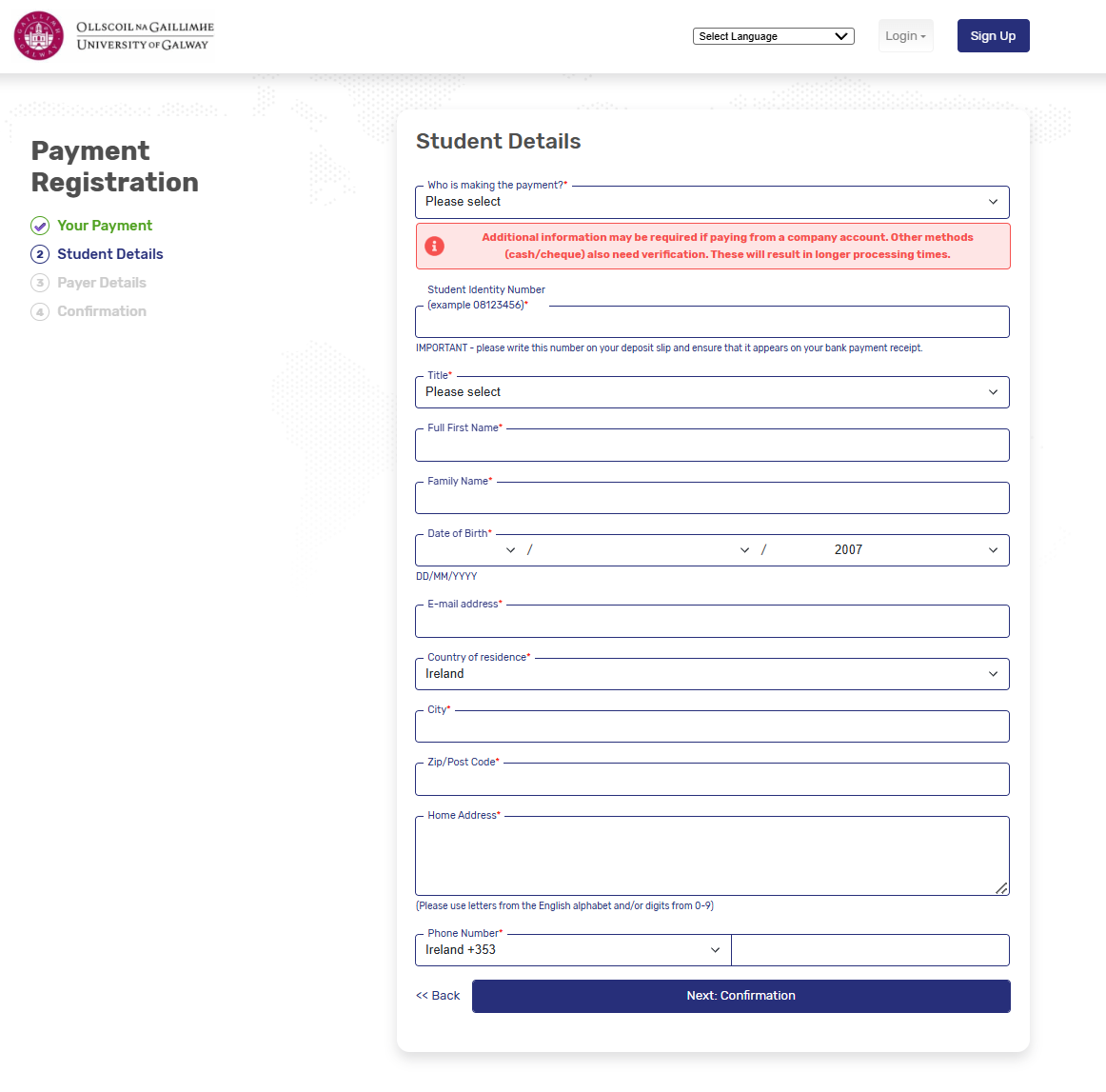Image resolution: width=1106 pixels, height=1092 pixels.
Task: Click the Sign Up button
Action: tap(993, 36)
